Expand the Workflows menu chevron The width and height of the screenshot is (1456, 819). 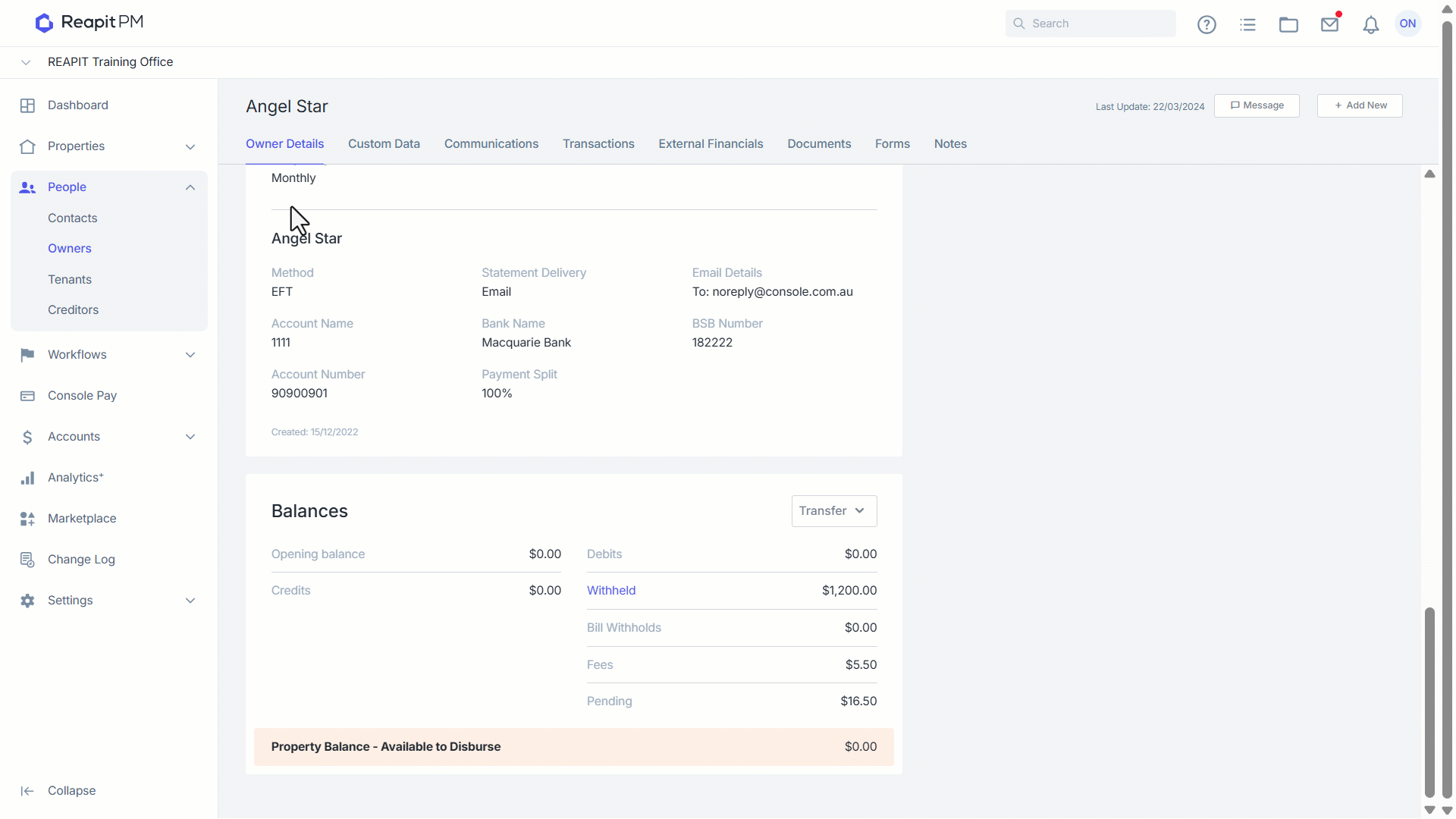pyautogui.click(x=190, y=355)
